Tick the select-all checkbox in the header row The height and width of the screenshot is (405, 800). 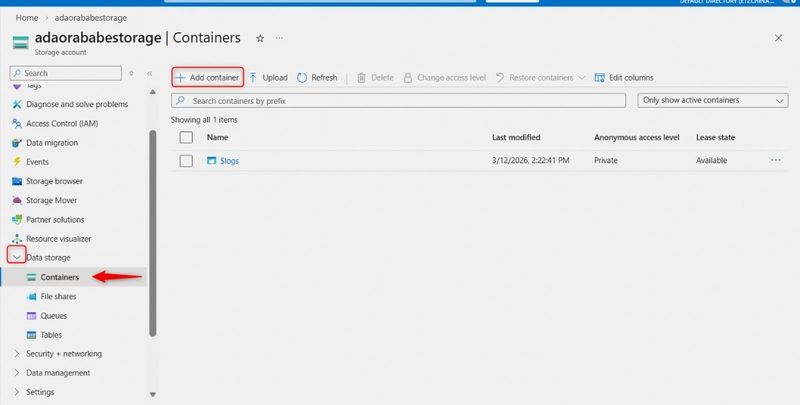[186, 137]
